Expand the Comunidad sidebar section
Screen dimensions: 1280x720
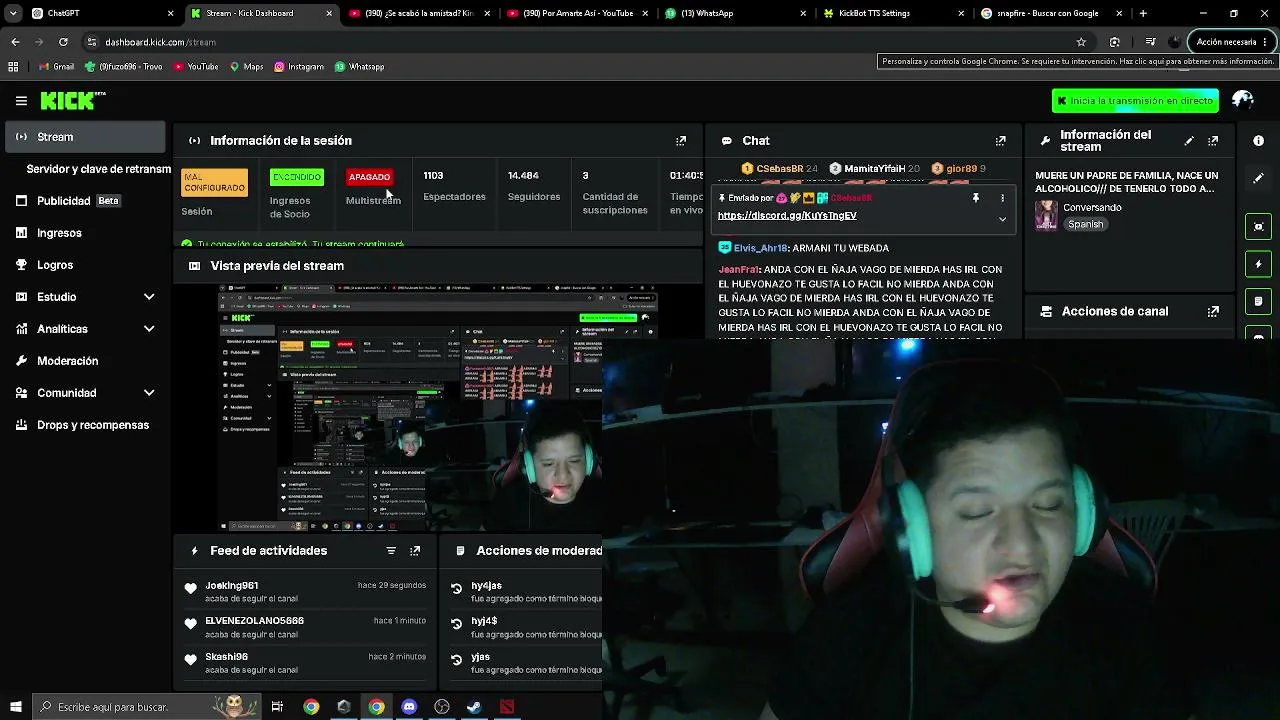(x=149, y=393)
